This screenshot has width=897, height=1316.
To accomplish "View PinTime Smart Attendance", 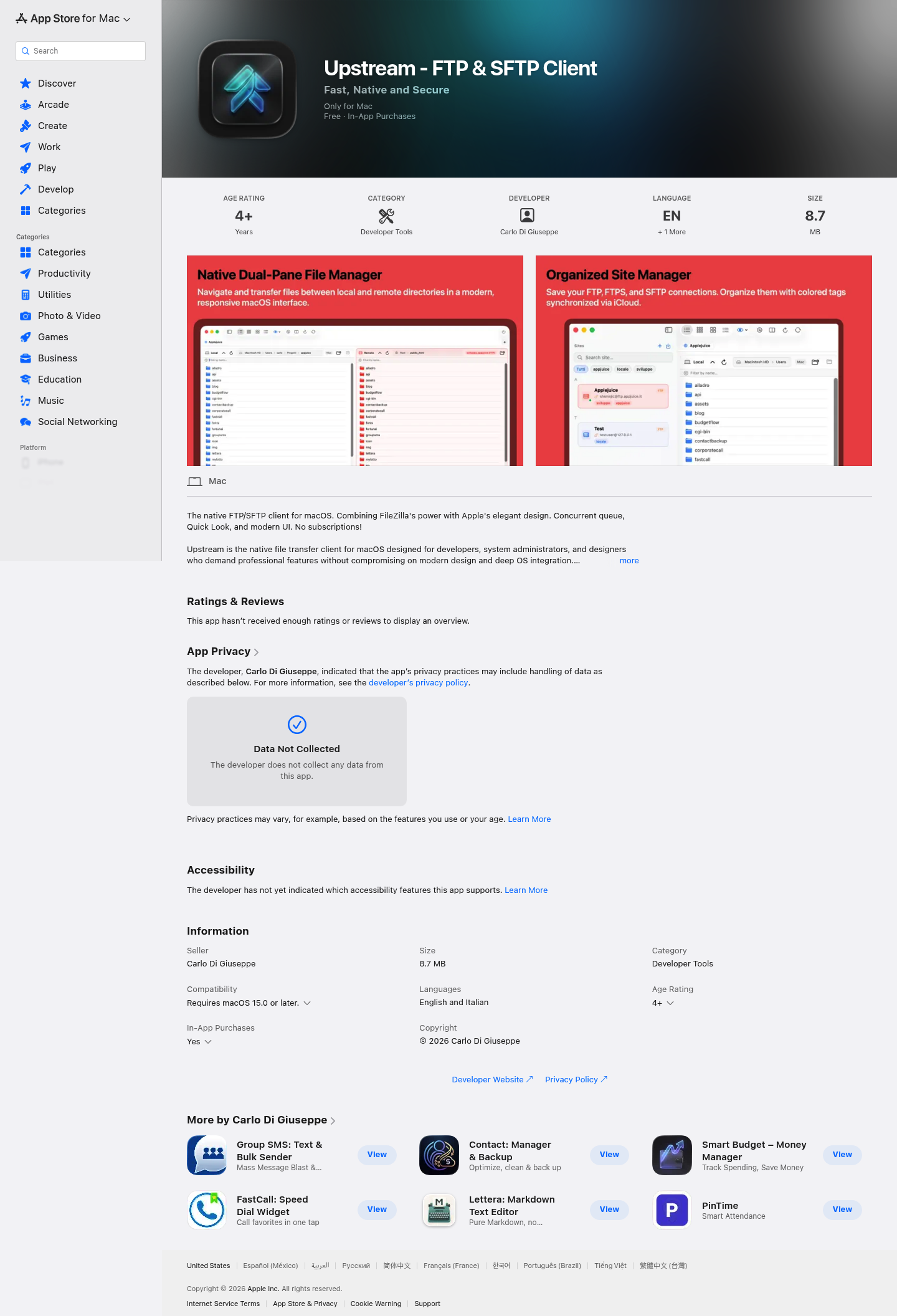I will tap(842, 1209).
